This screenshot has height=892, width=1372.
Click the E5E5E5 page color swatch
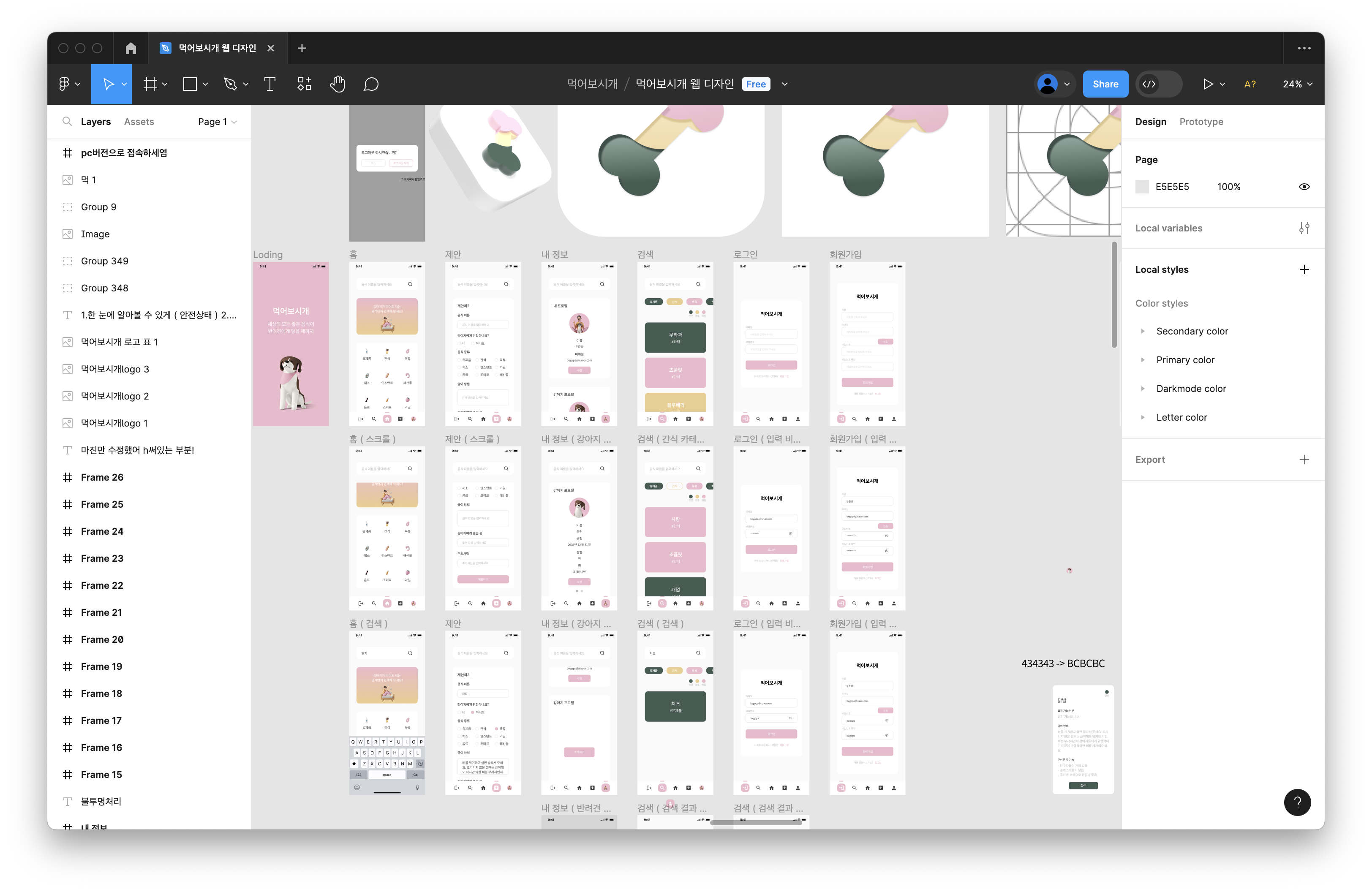pyautogui.click(x=1142, y=187)
